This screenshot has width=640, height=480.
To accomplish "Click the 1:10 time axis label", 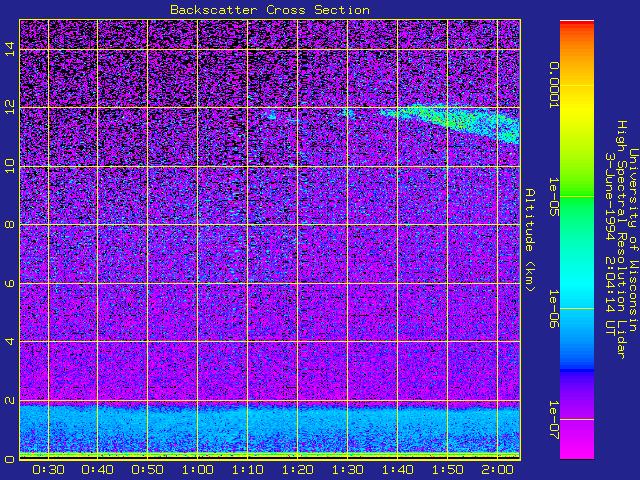I will tap(247, 470).
